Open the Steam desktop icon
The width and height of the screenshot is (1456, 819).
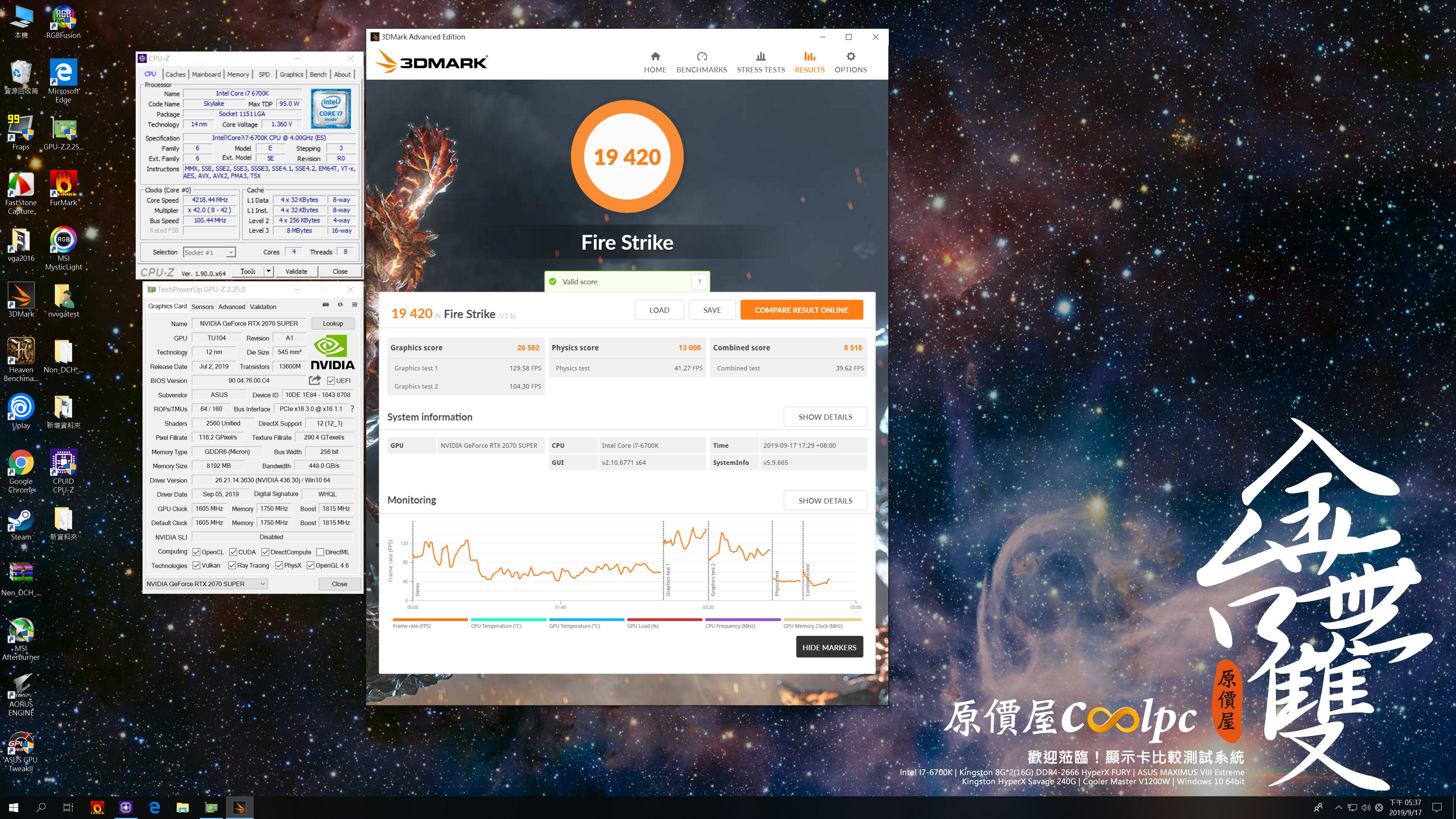click(21, 523)
